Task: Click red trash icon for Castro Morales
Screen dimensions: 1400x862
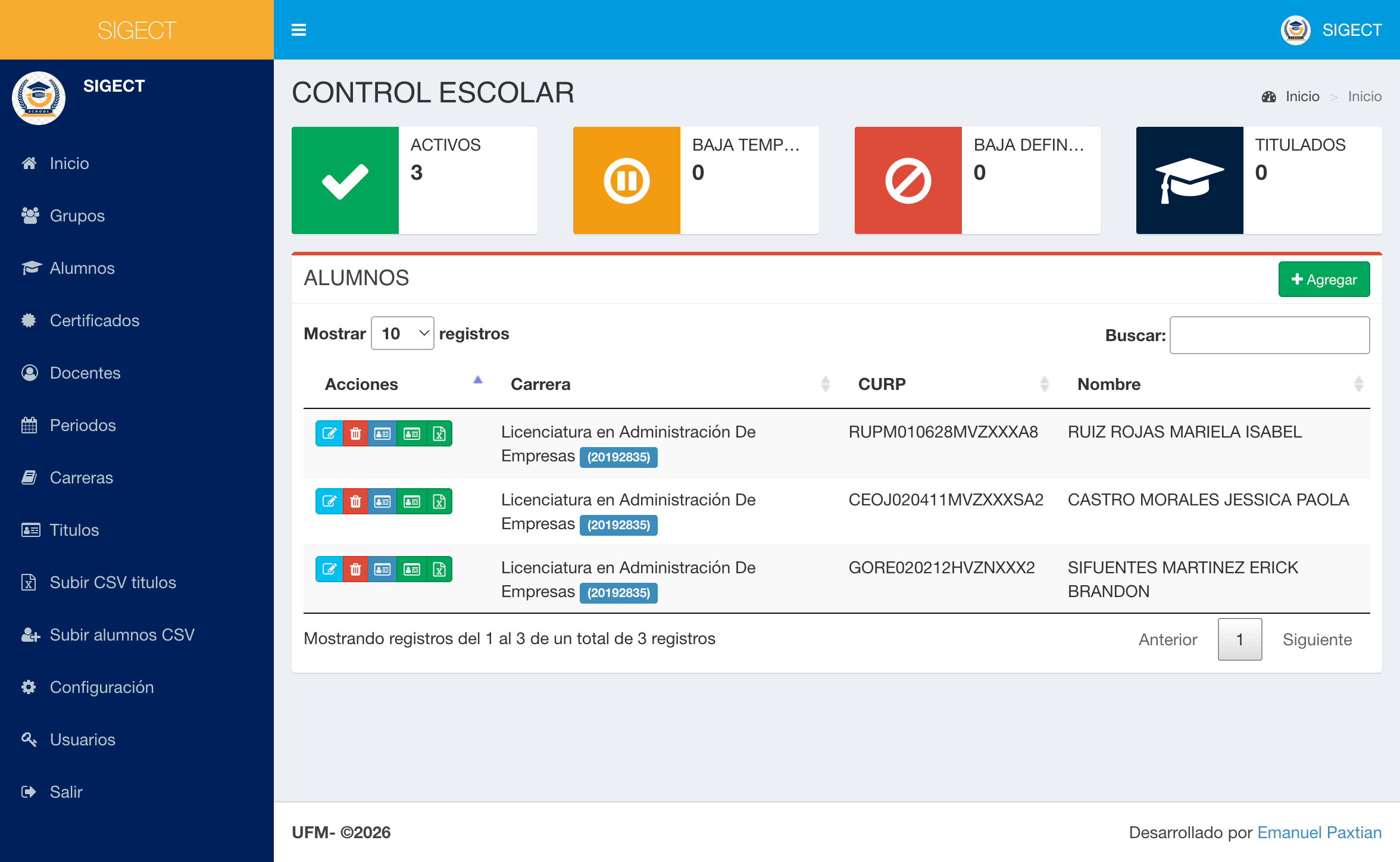Action: point(355,501)
